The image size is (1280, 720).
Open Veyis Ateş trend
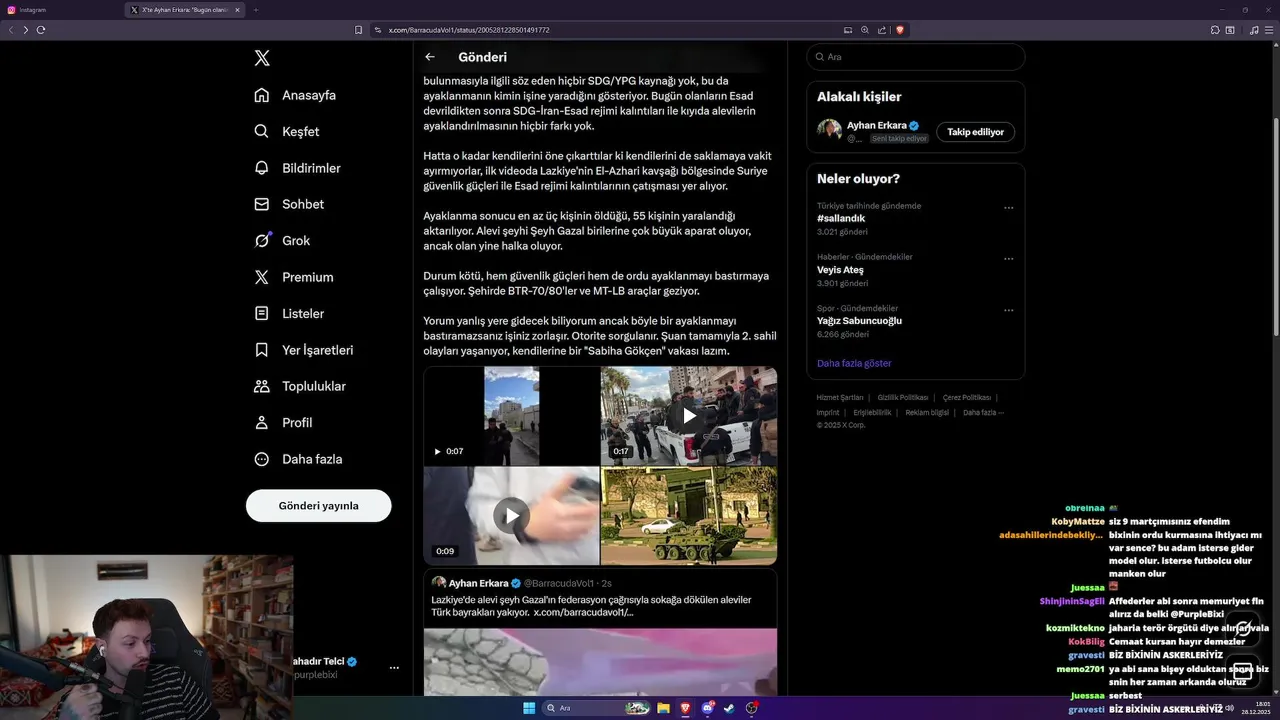click(x=840, y=270)
